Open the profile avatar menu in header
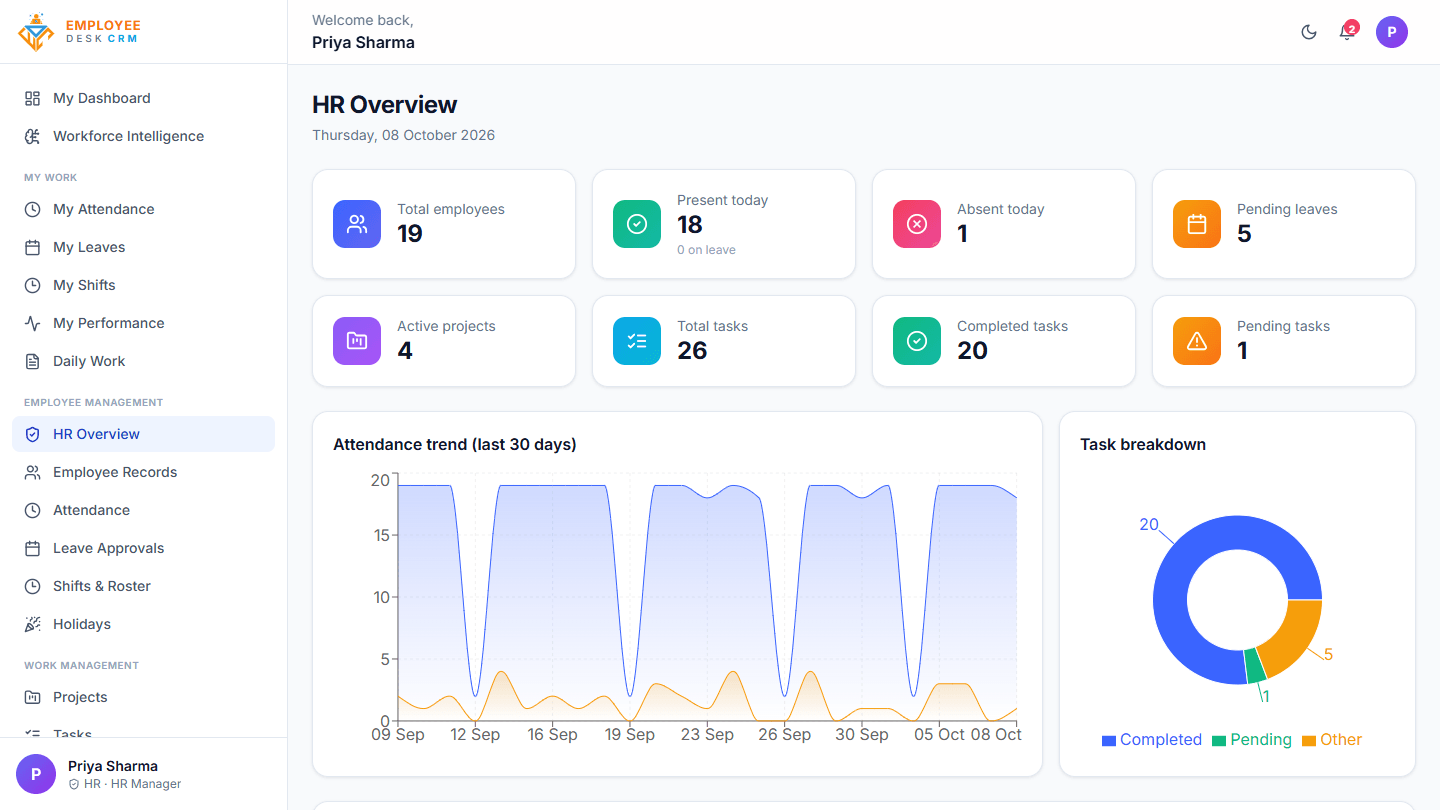1440x810 pixels. pos(1392,32)
